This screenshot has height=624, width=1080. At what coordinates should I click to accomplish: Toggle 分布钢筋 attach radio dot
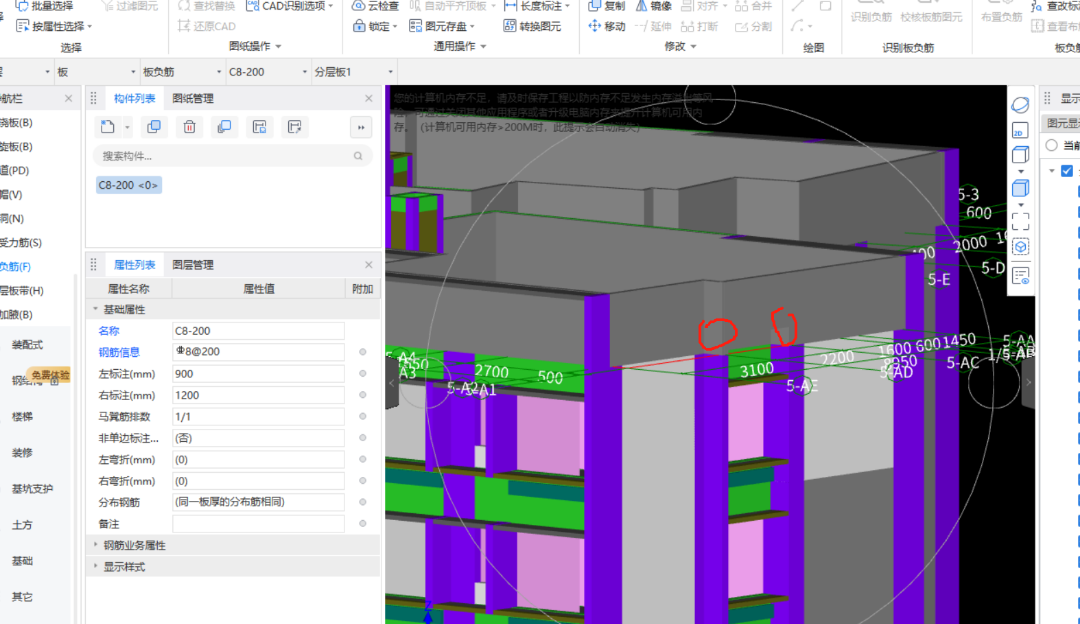click(362, 502)
